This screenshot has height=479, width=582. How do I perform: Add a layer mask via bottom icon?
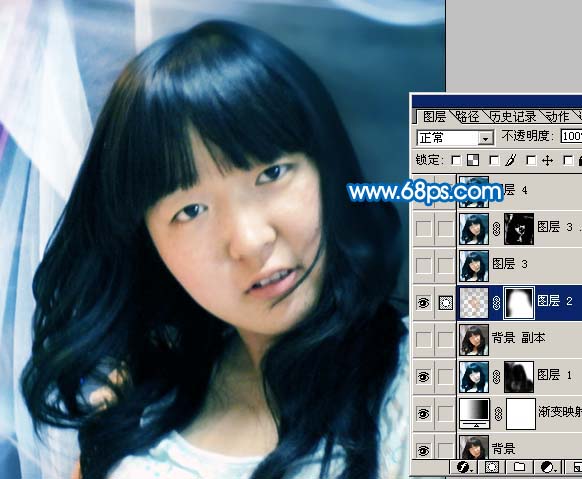tap(492, 467)
